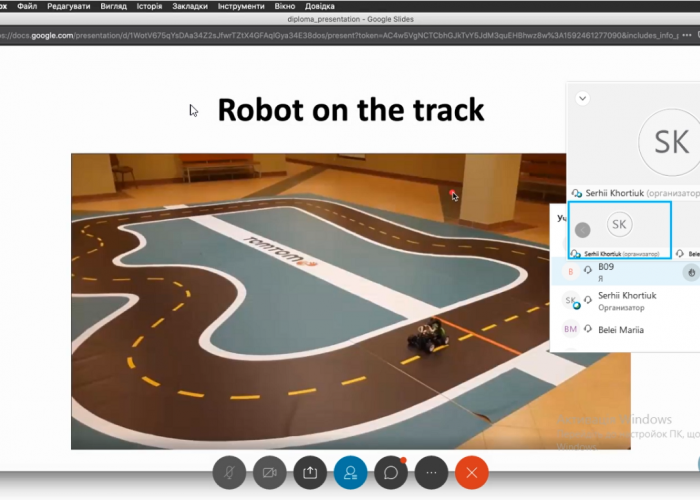Image resolution: width=700 pixels, height=500 pixels.
Task: Open the chat conversation icon
Action: coord(391,472)
